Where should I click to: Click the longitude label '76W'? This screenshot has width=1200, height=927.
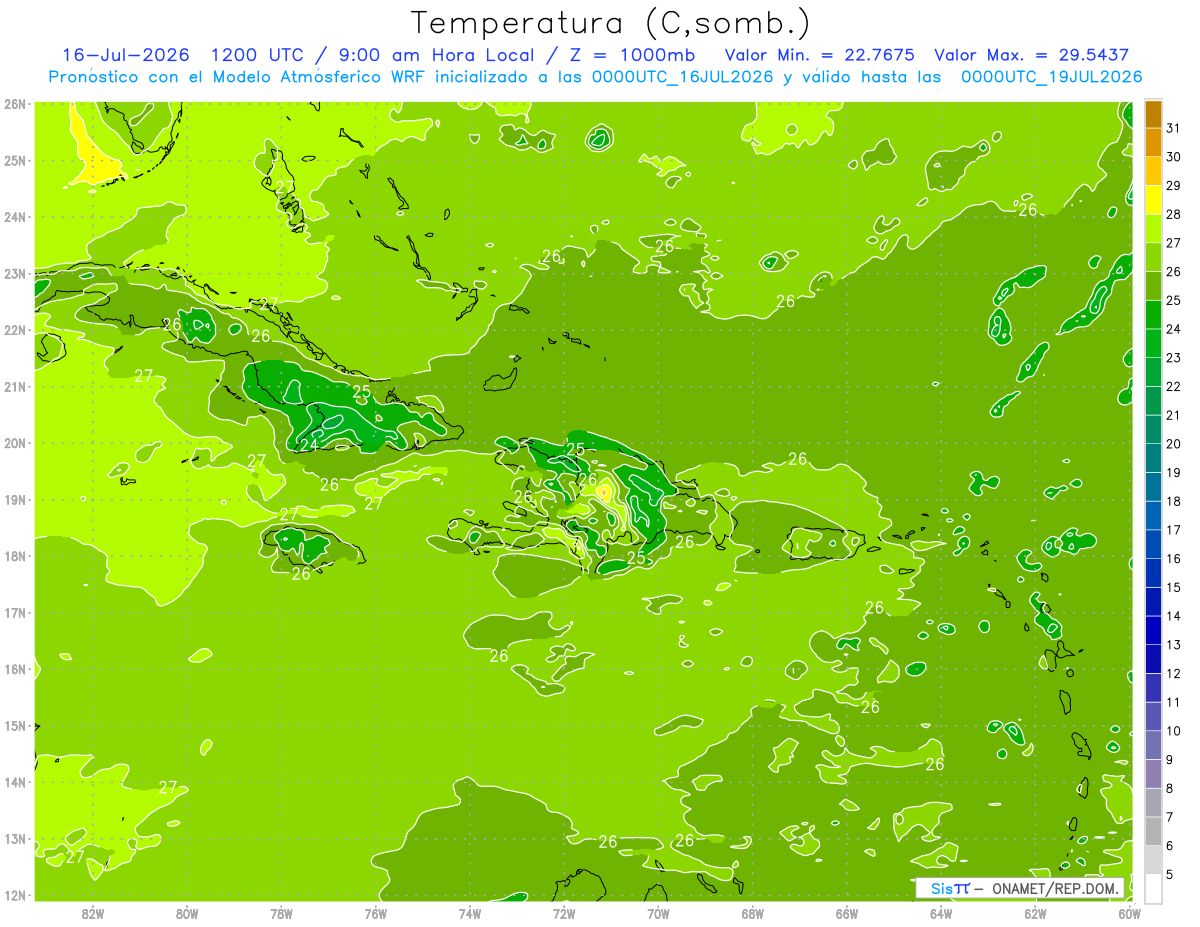(376, 913)
